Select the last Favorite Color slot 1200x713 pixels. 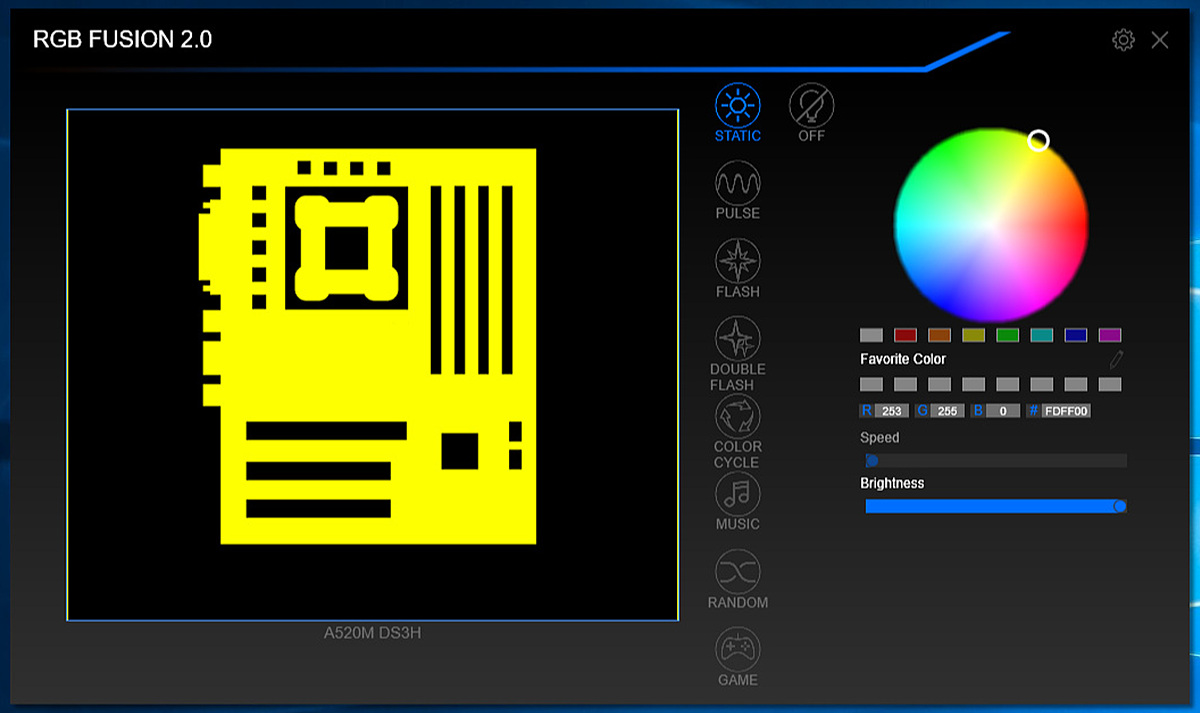tap(1110, 384)
